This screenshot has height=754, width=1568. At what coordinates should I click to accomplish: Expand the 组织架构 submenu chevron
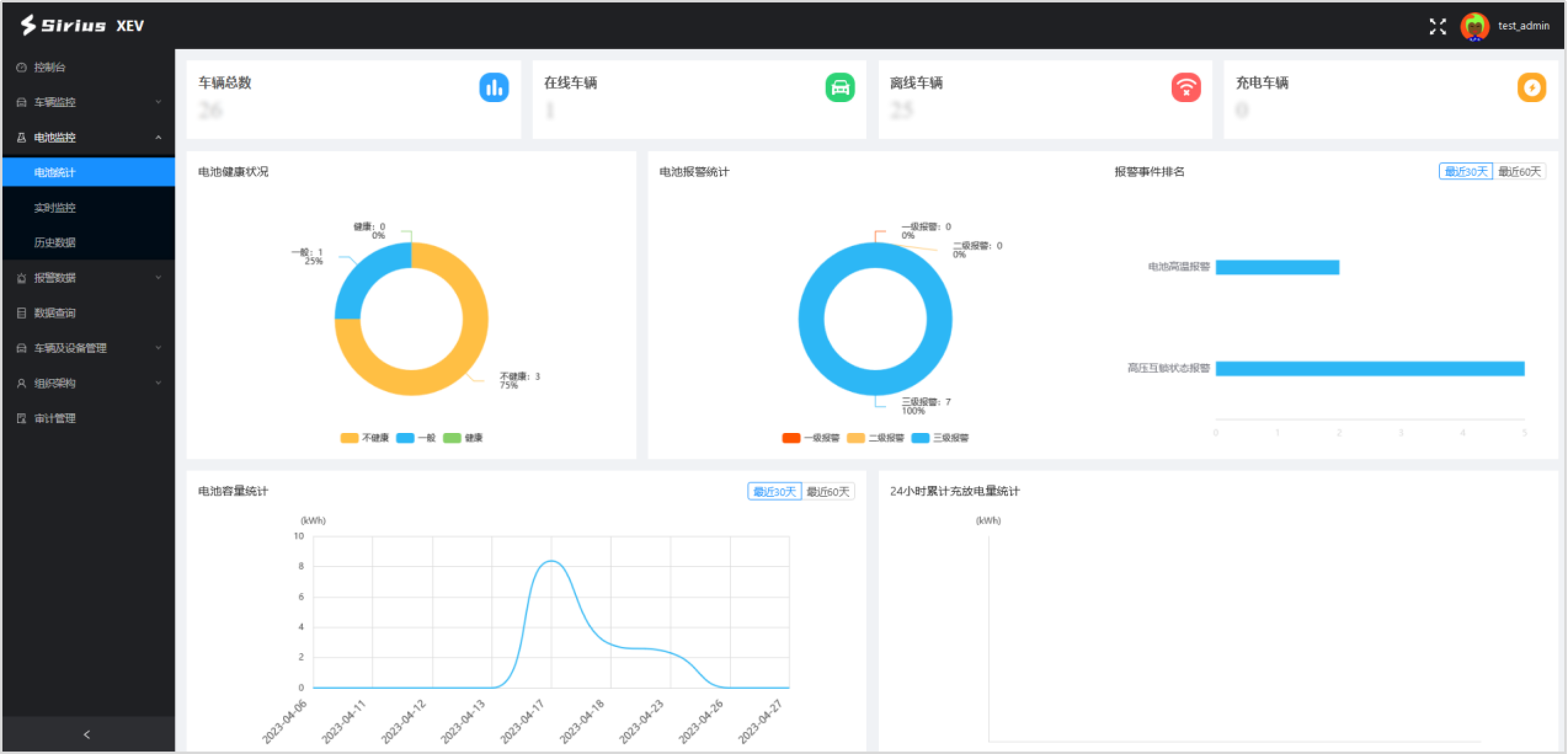tap(158, 383)
